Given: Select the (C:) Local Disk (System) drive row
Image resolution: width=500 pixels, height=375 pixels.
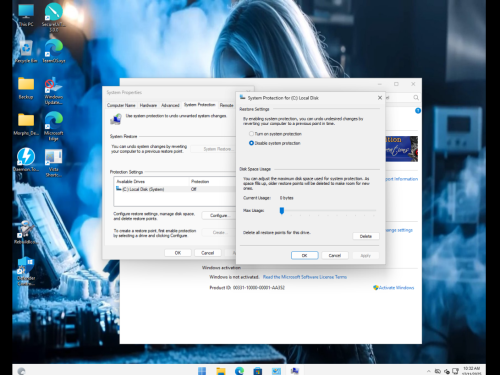Looking at the screenshot, I should (x=175, y=189).
